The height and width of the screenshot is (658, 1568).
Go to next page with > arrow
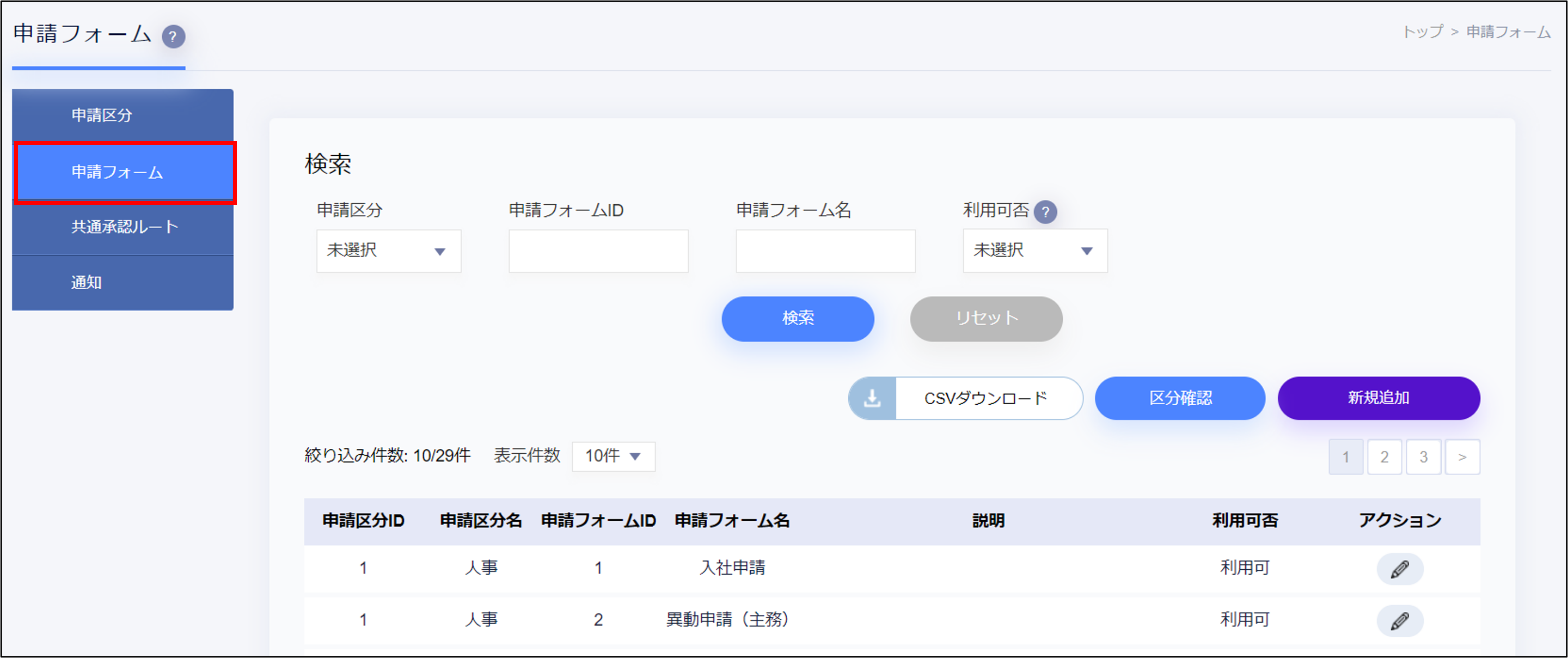tap(1462, 457)
